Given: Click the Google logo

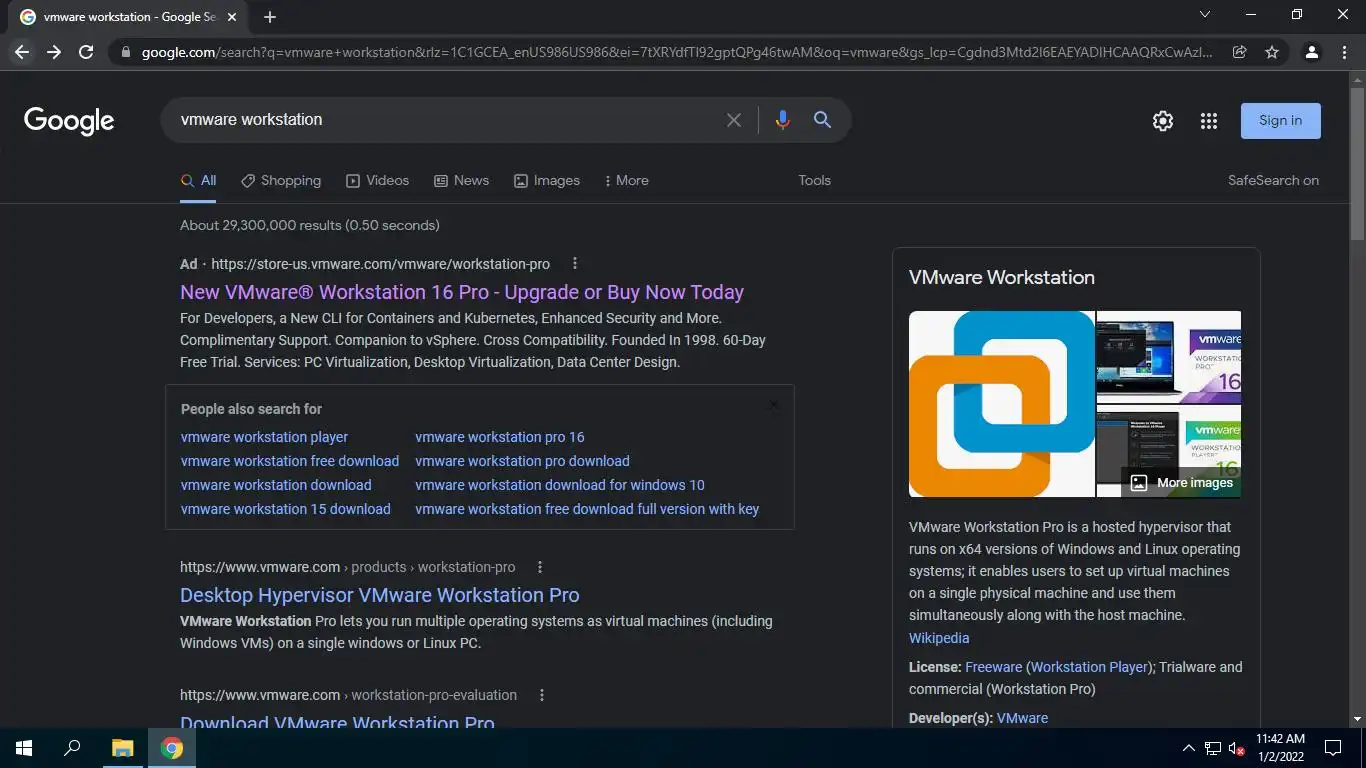Looking at the screenshot, I should (69, 121).
